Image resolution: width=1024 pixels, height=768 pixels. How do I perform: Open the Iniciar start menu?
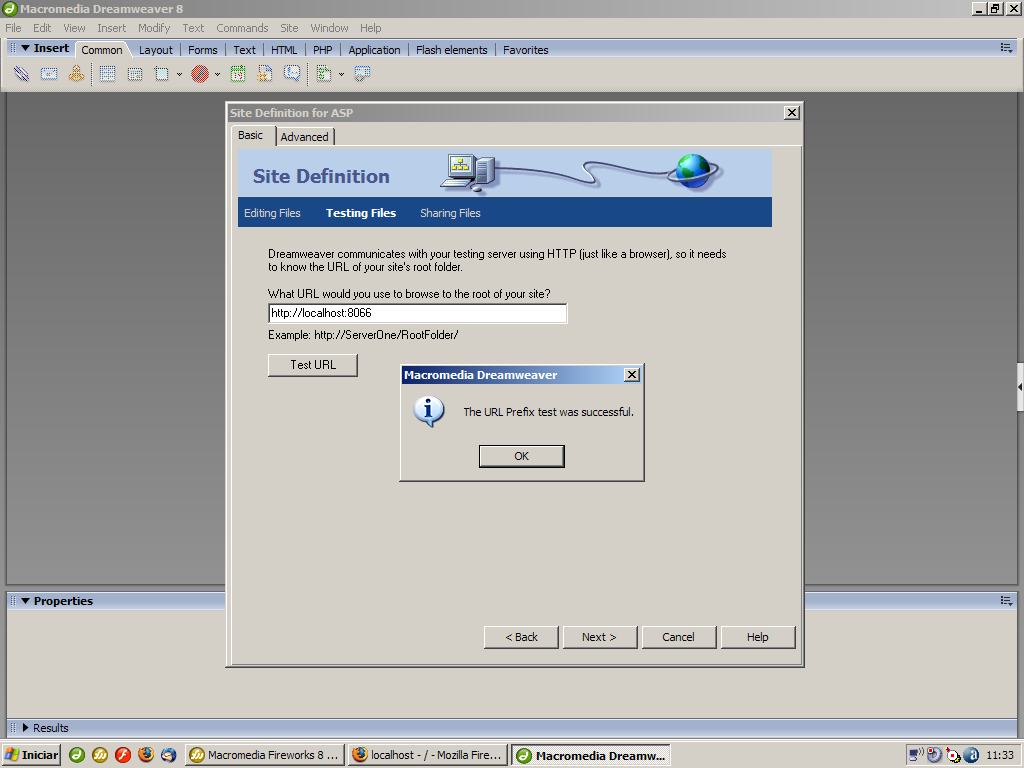(31, 755)
